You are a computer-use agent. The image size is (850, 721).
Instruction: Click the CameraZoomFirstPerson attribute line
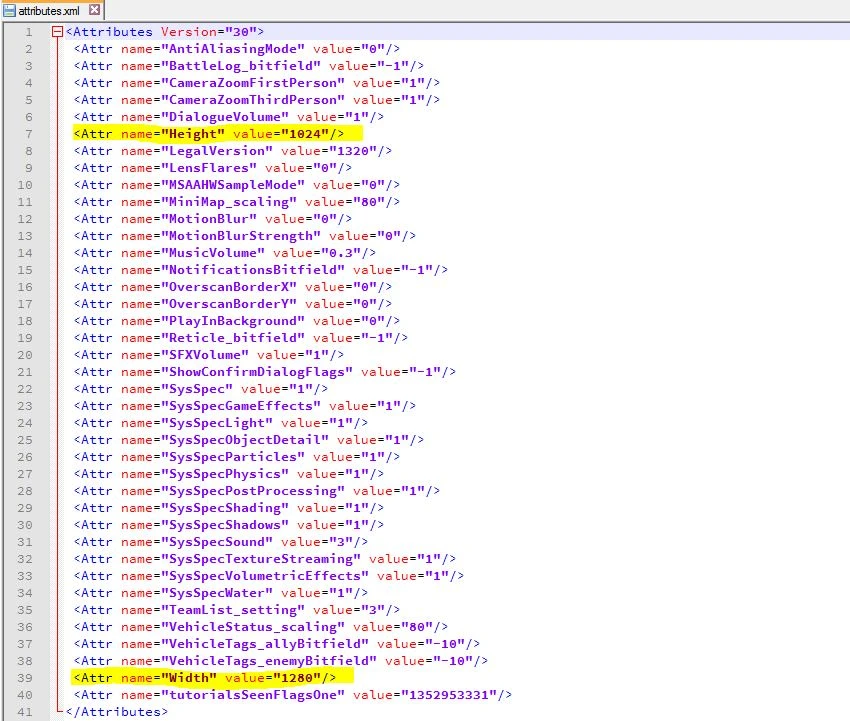click(x=257, y=83)
